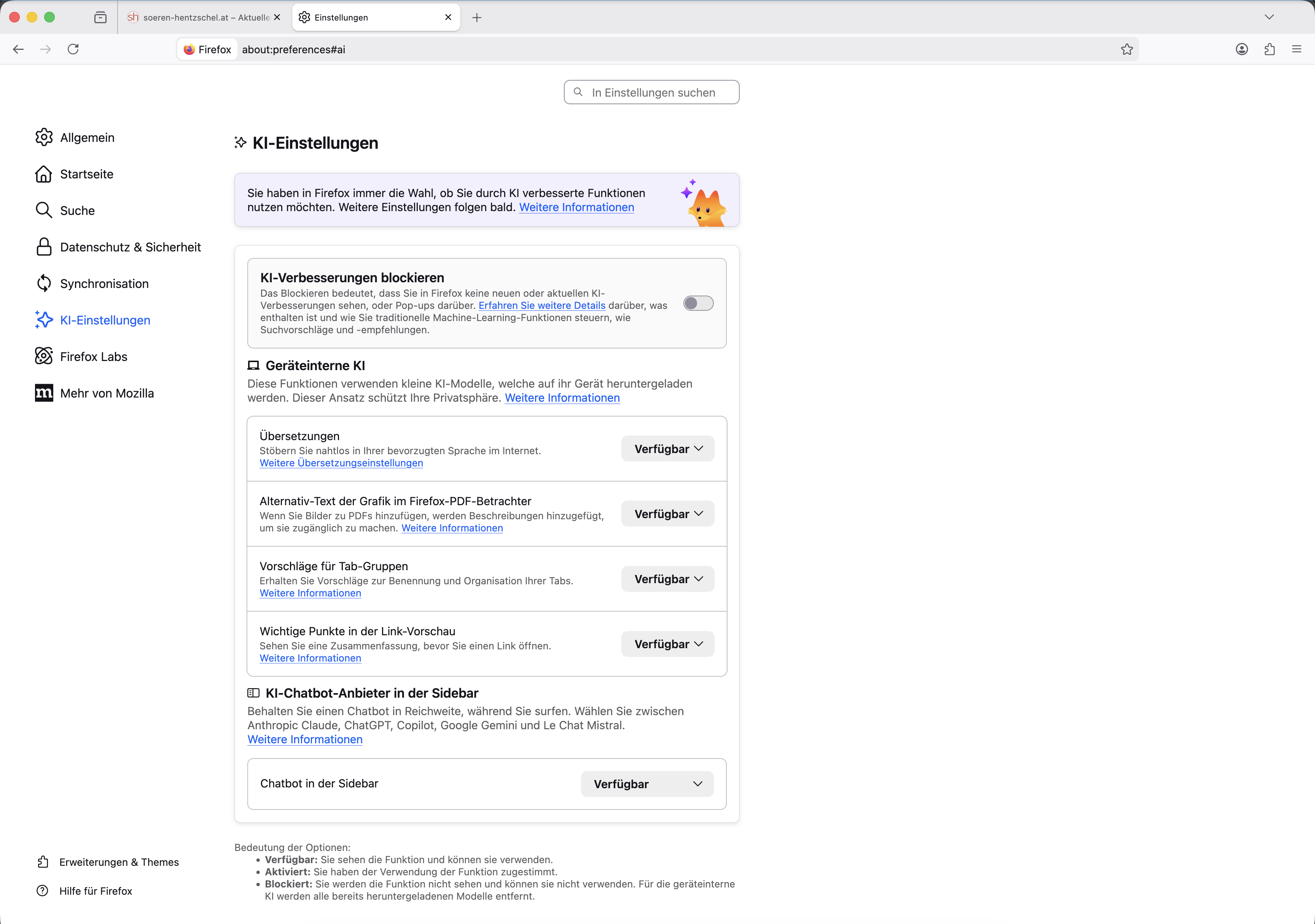The height and width of the screenshot is (924, 1315).
Task: Open the Wichtige Punkte in der Link-Vorschau dropdown
Action: [667, 644]
